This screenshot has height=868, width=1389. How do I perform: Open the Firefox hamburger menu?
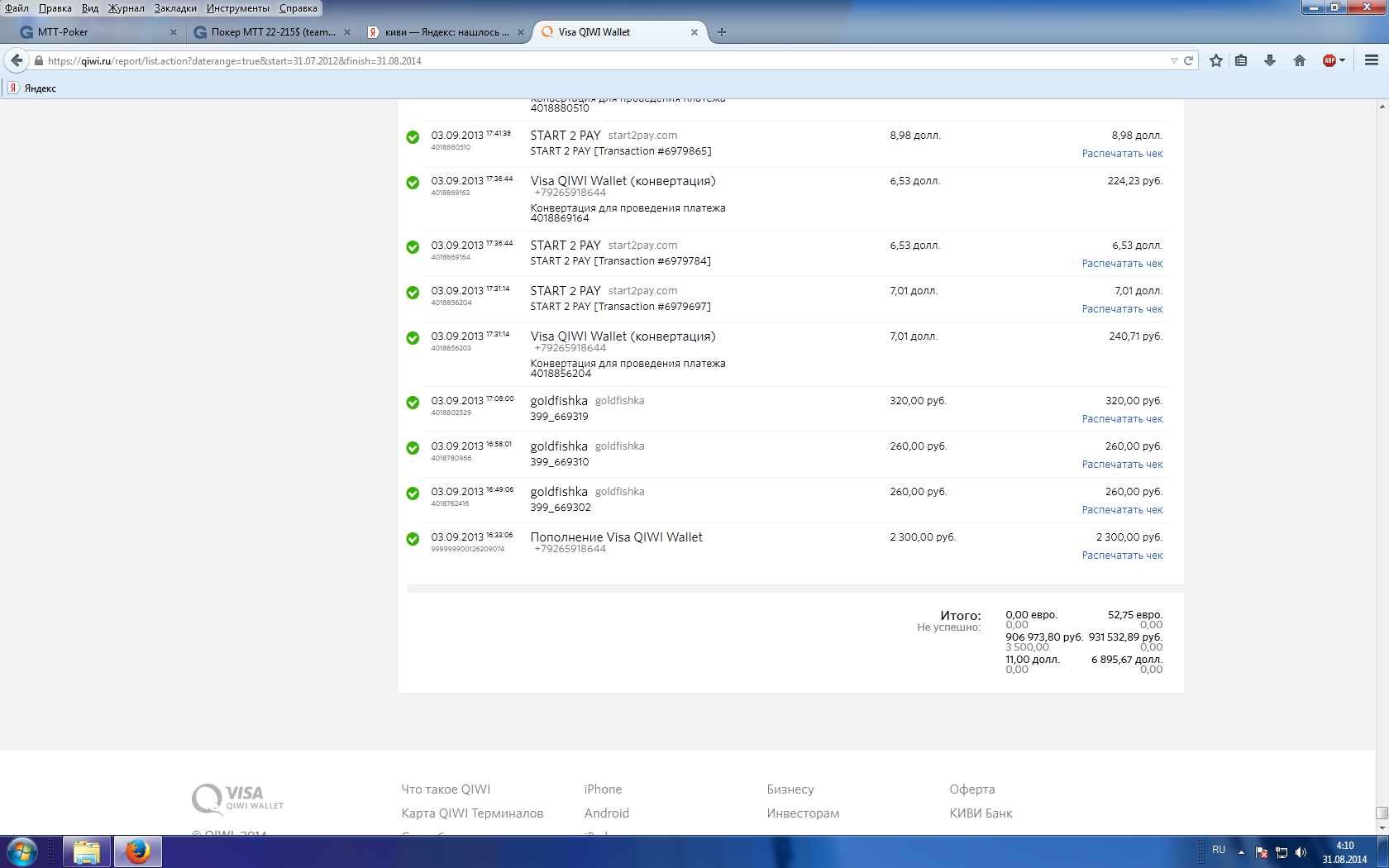[x=1372, y=60]
